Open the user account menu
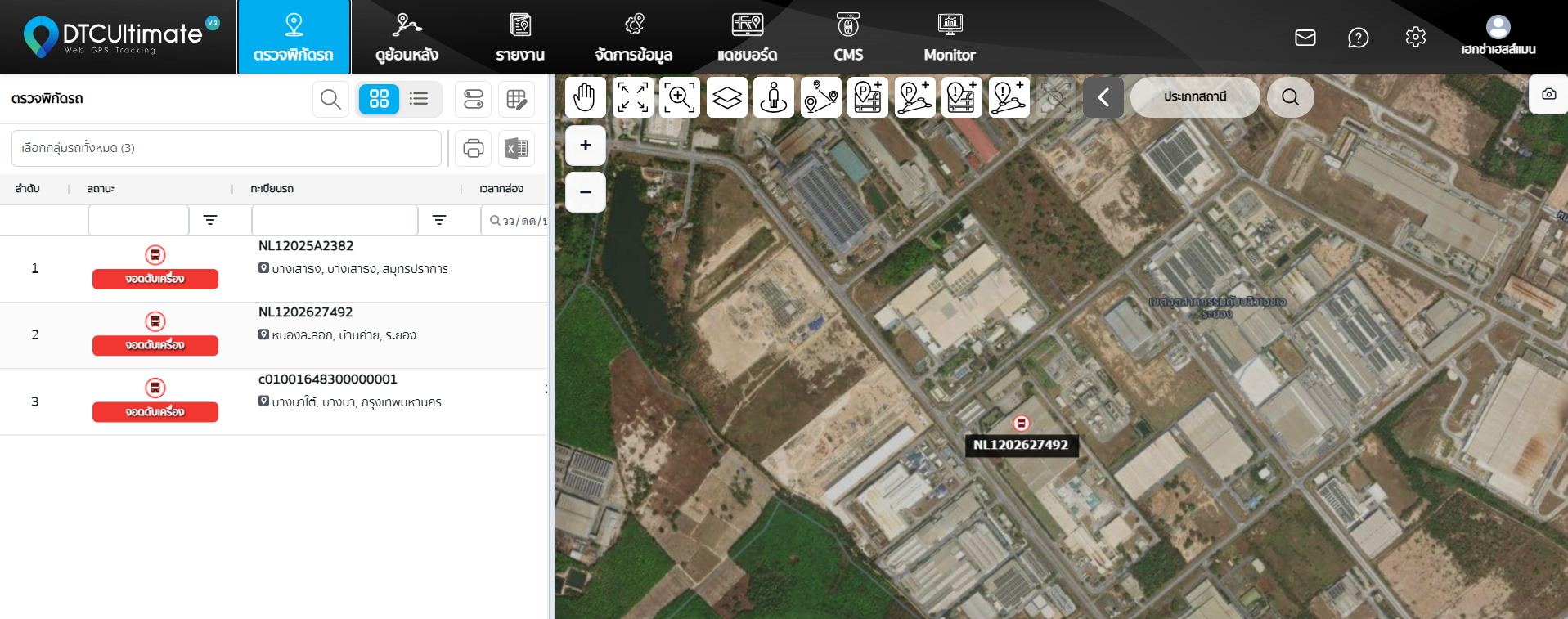 tap(1498, 37)
